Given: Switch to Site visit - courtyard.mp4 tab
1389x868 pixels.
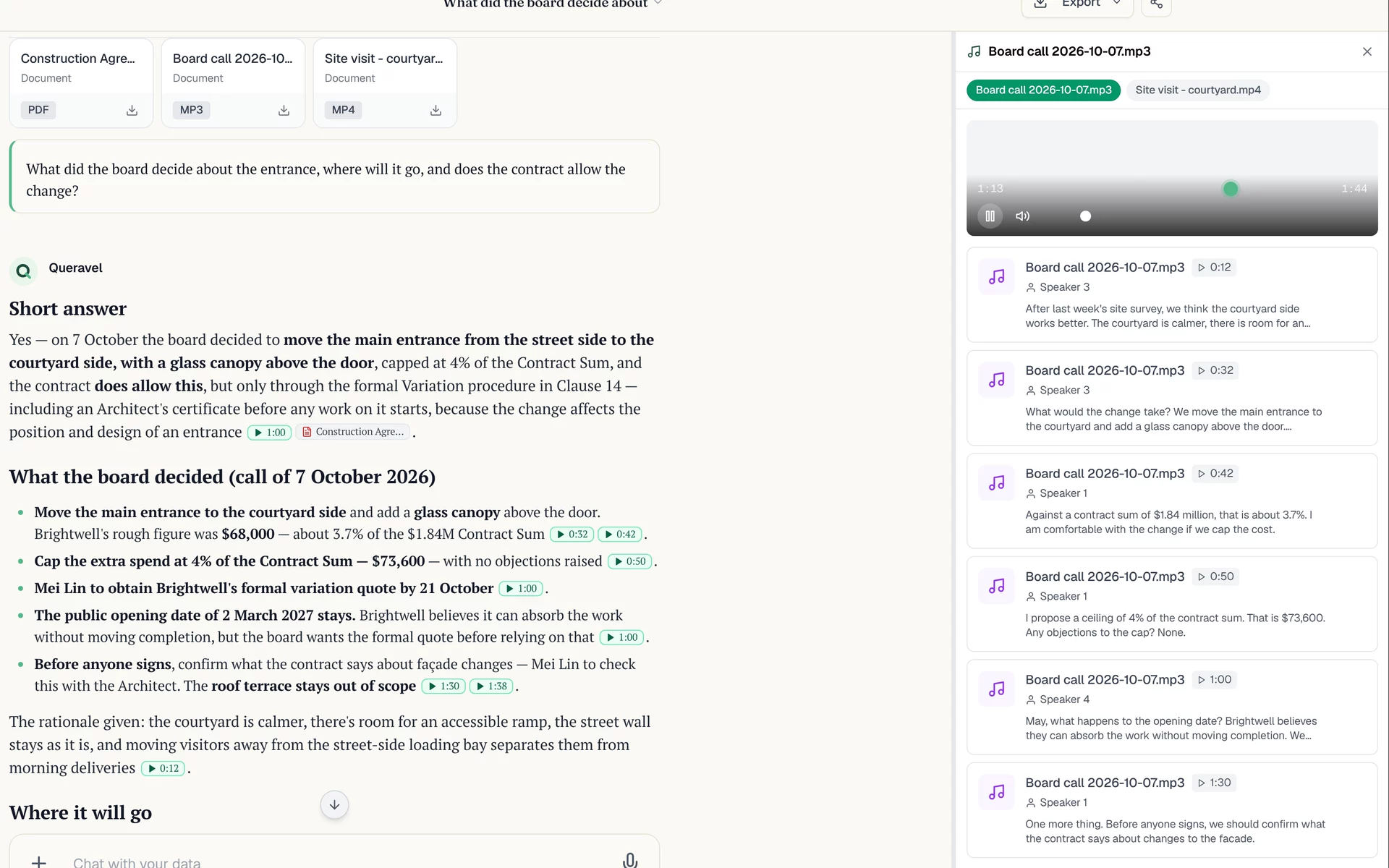Looking at the screenshot, I should 1197,90.
